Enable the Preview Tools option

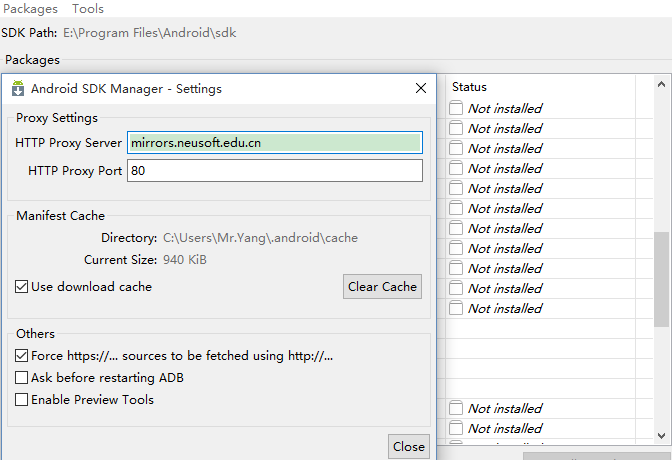22,400
